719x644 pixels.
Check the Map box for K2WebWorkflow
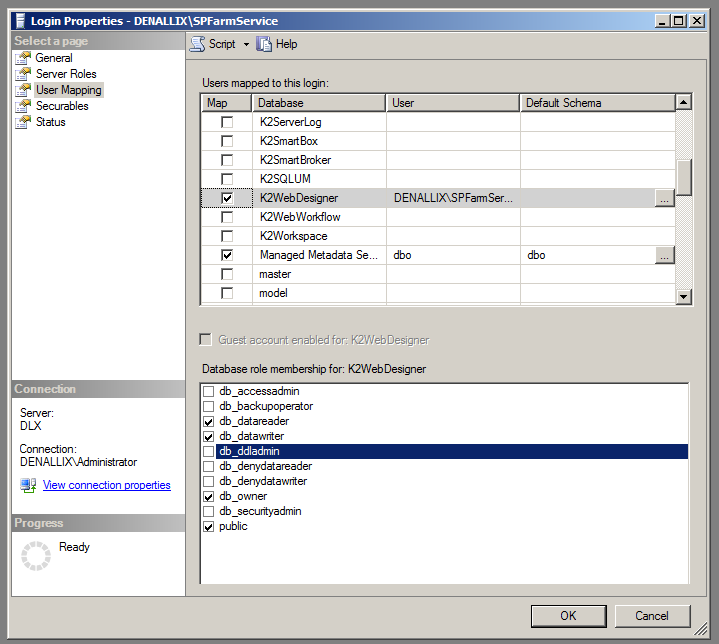click(227, 217)
